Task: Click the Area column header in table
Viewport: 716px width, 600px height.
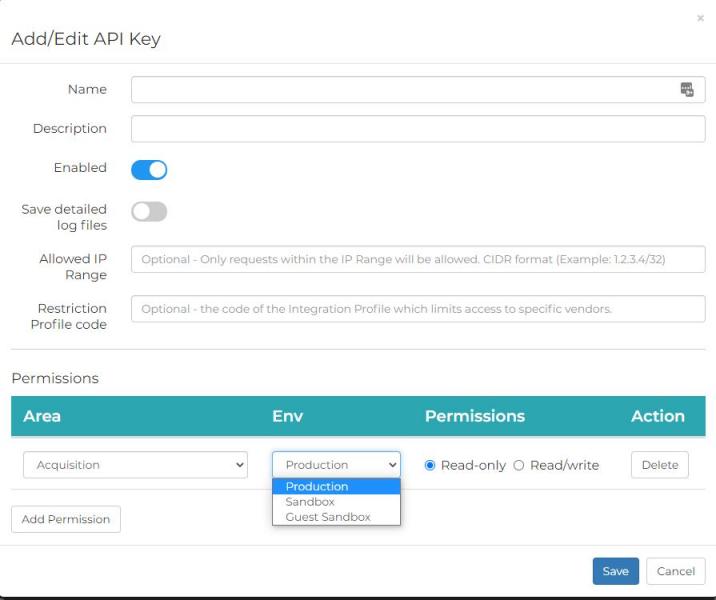Action: coord(42,416)
